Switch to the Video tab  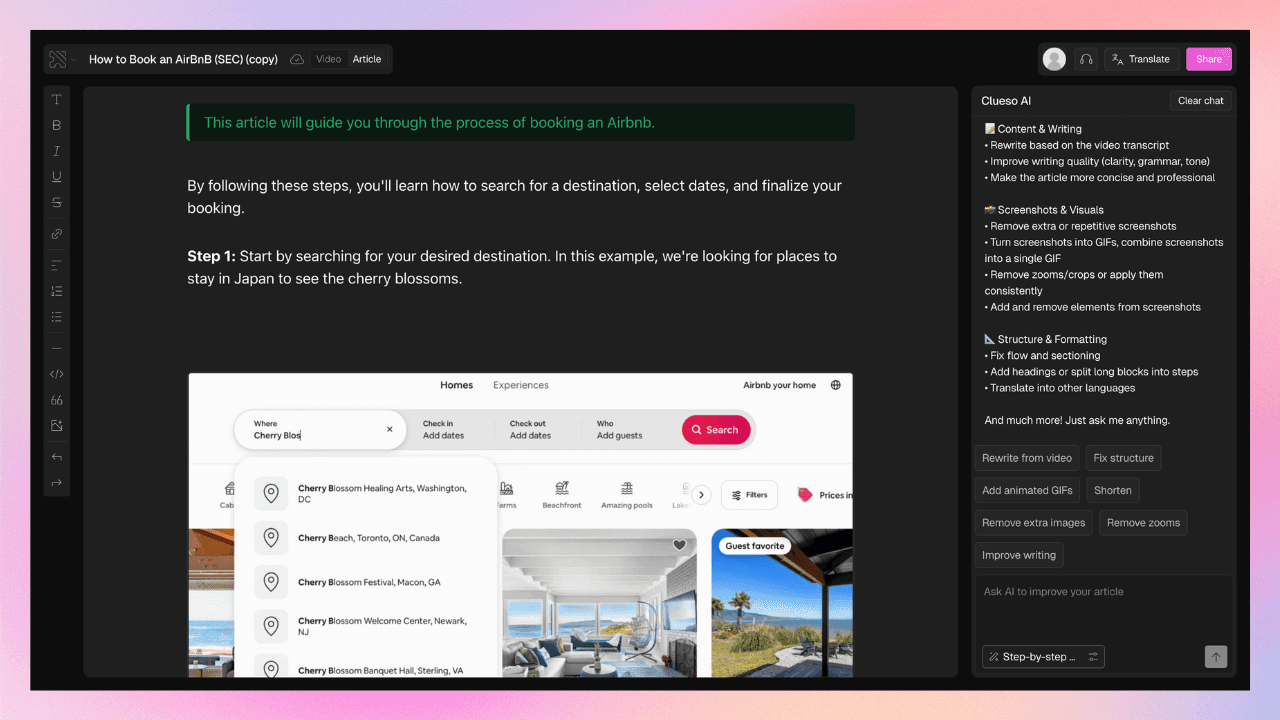pyautogui.click(x=329, y=59)
